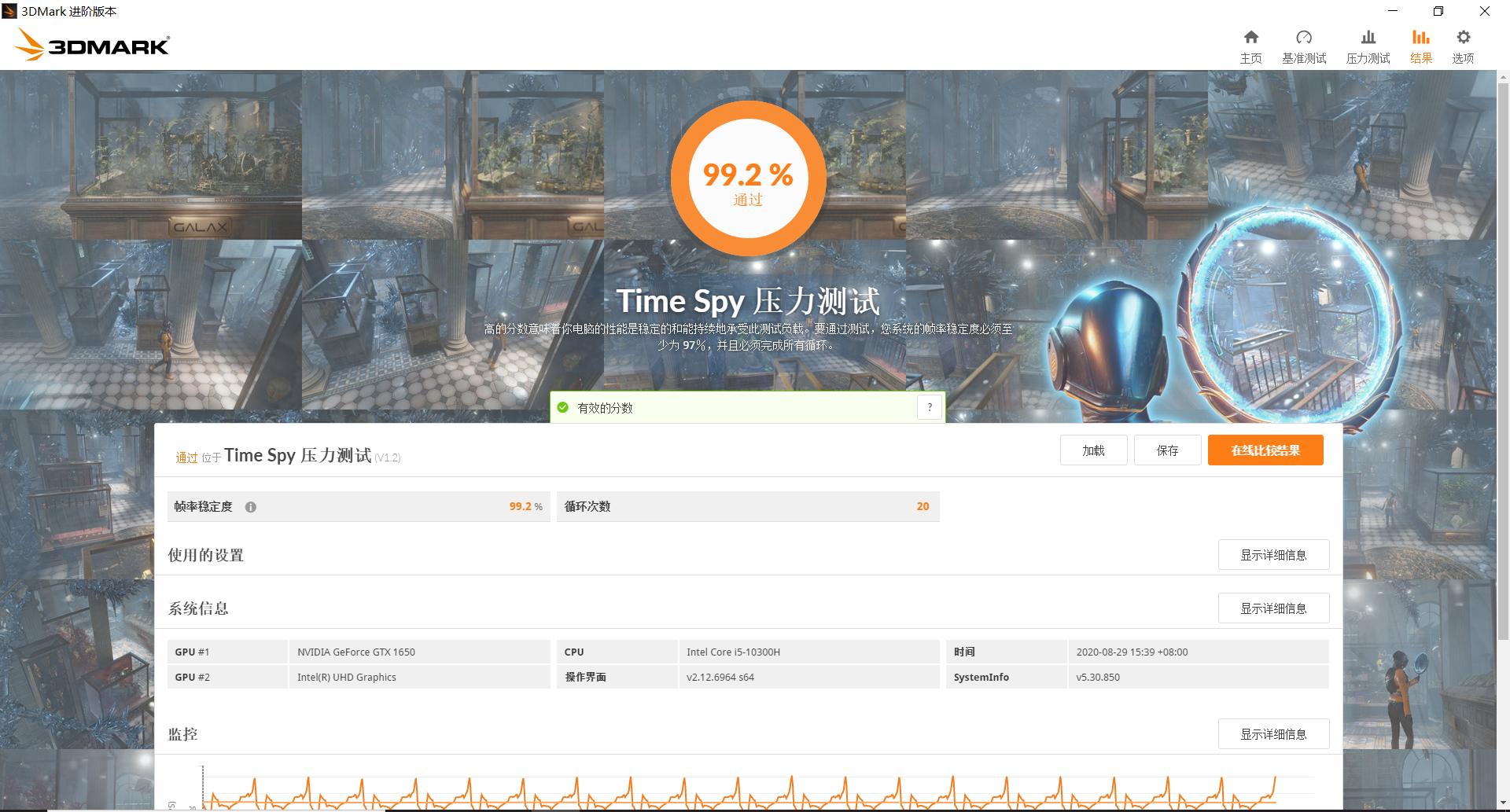Click the info icon beside 帧率稳定度
Viewport: 1510px width, 812px height.
click(252, 507)
